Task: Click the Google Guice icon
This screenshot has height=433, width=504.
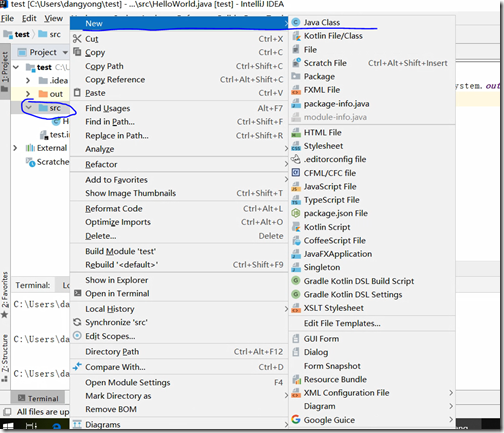Action: pyautogui.click(x=296, y=420)
